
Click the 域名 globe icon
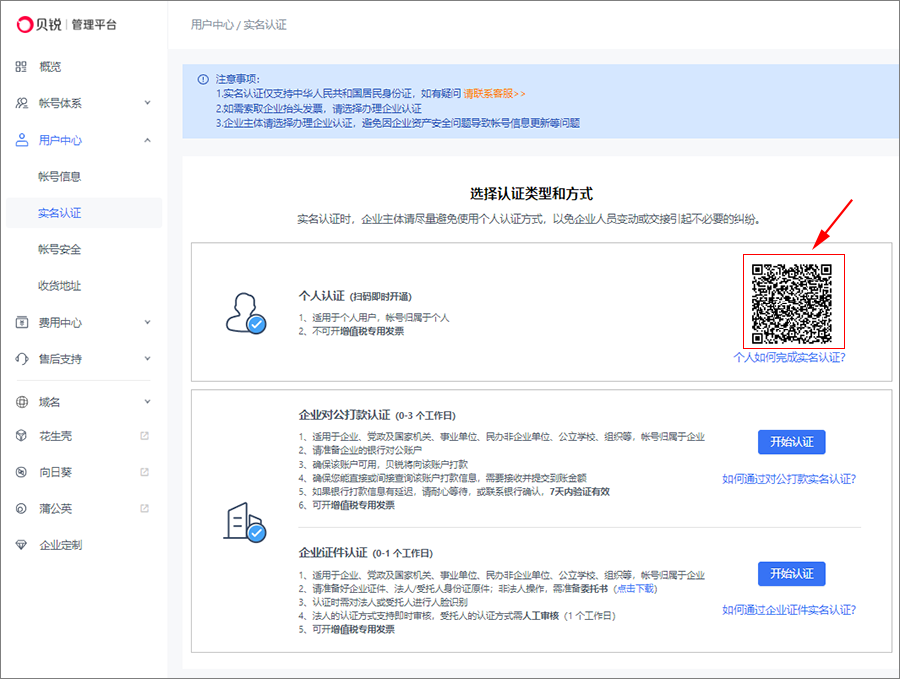[21, 402]
